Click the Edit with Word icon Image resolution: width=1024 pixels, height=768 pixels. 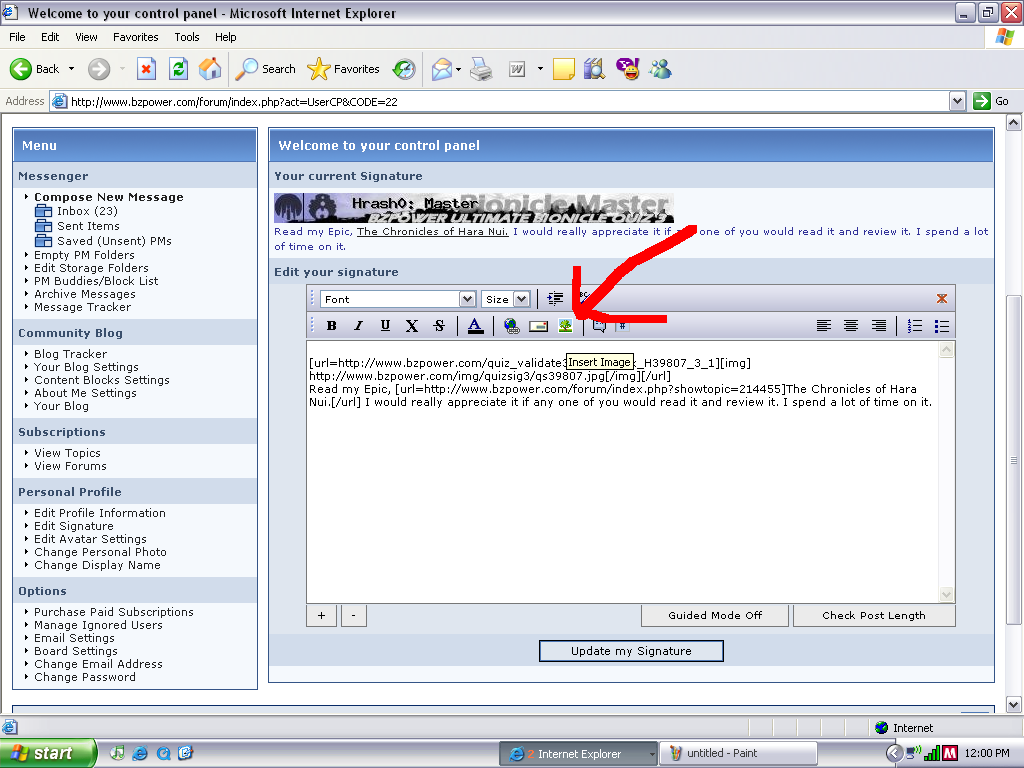(x=517, y=69)
